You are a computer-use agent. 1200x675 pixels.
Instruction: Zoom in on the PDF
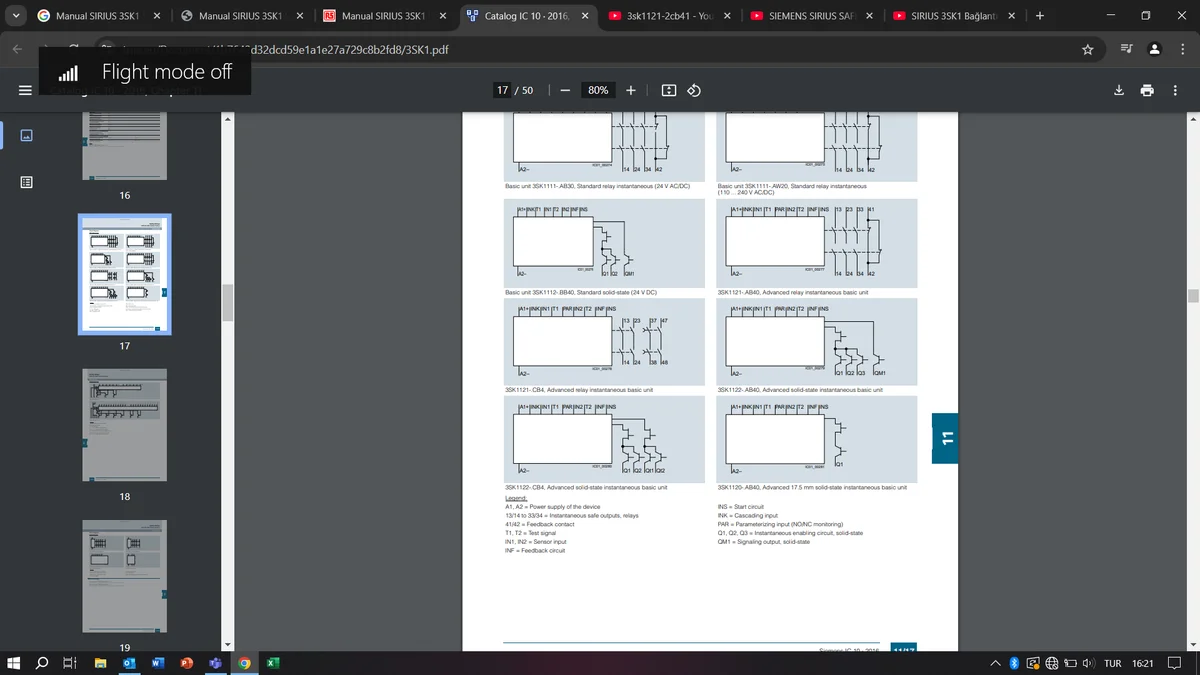631,90
